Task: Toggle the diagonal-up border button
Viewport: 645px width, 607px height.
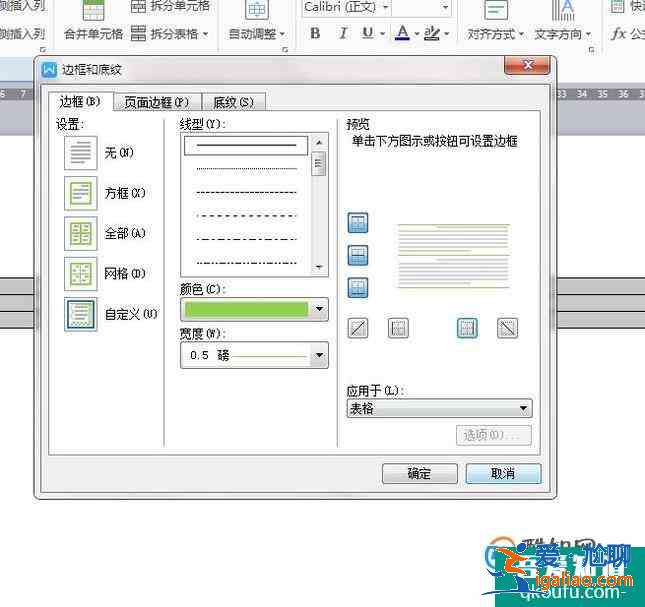Action: [x=358, y=328]
